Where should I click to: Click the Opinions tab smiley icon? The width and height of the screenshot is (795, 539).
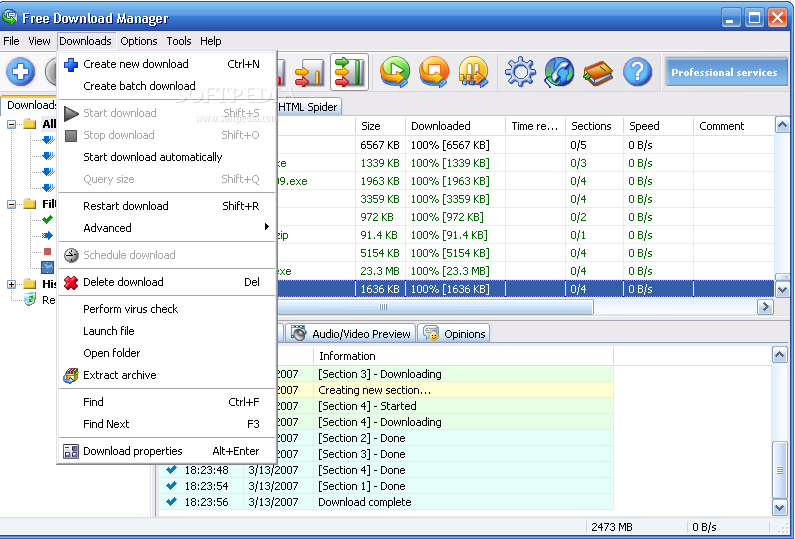click(x=431, y=333)
